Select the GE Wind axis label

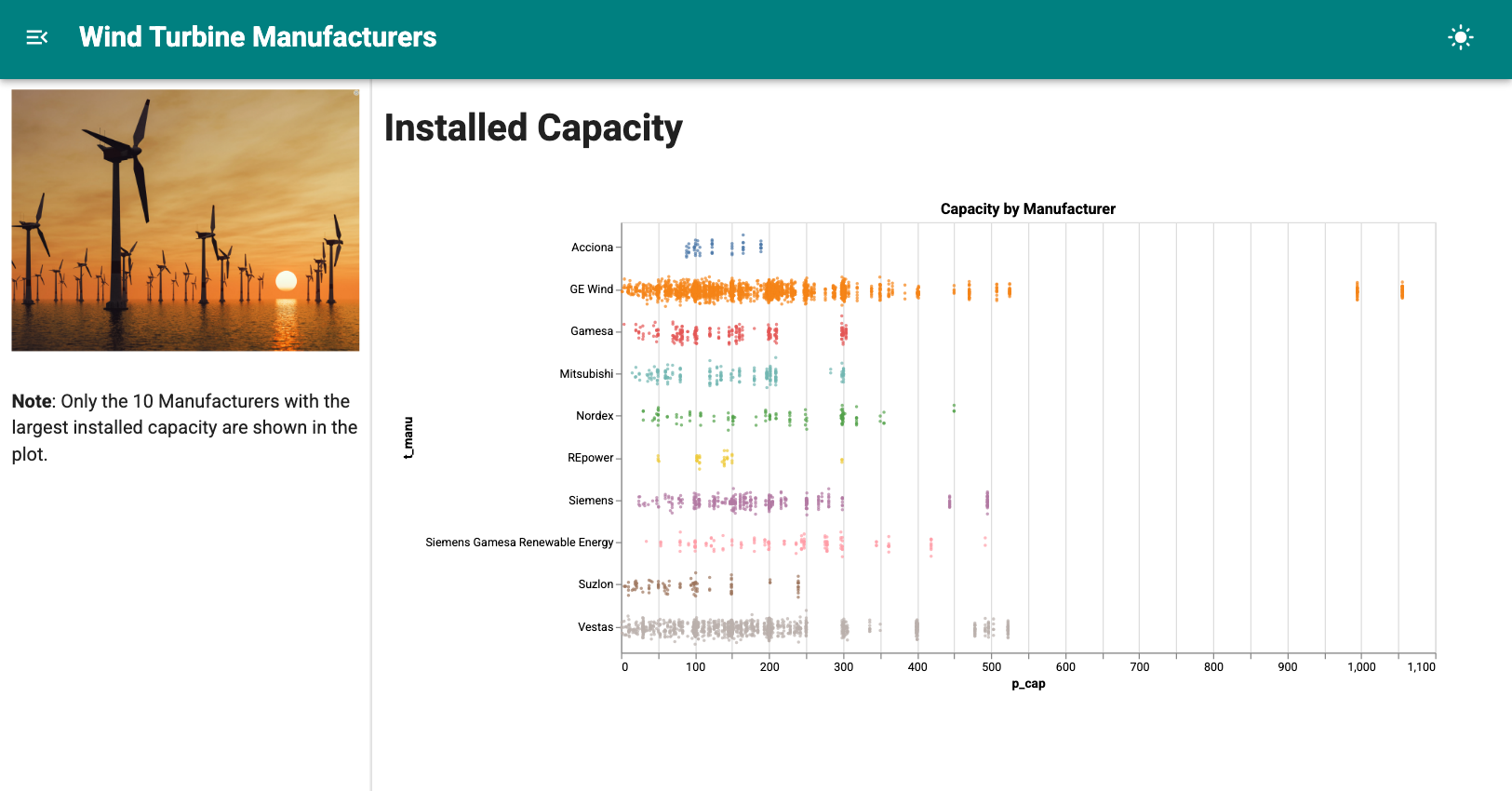592,289
